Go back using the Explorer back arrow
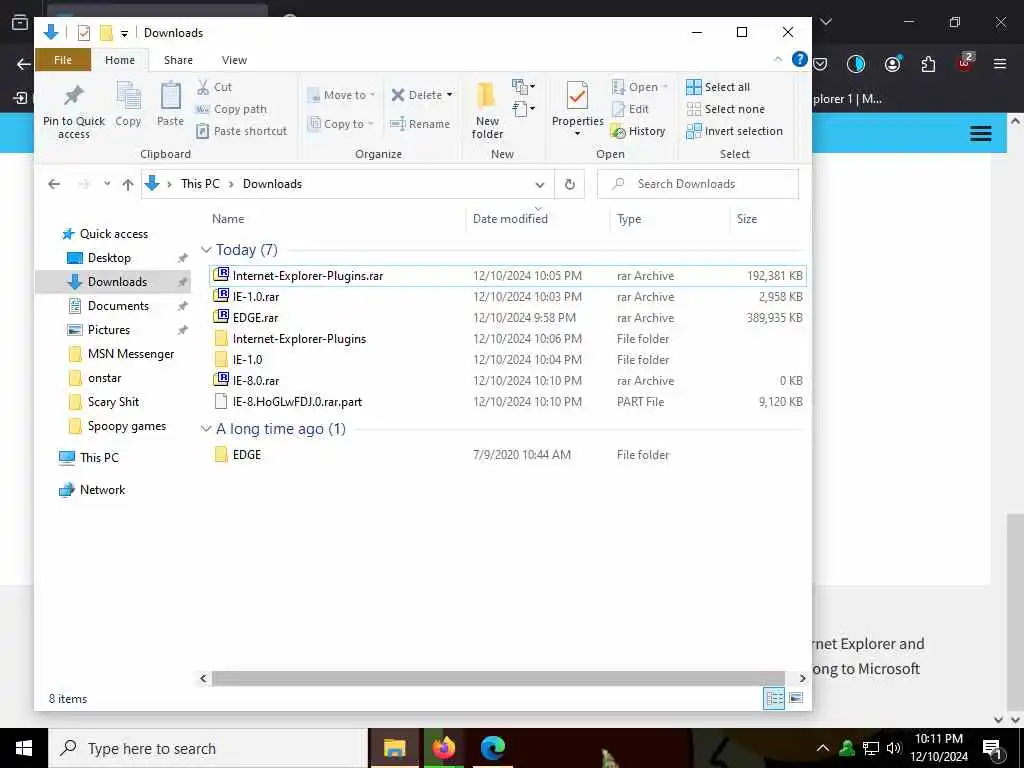This screenshot has width=1024, height=768. (x=54, y=184)
